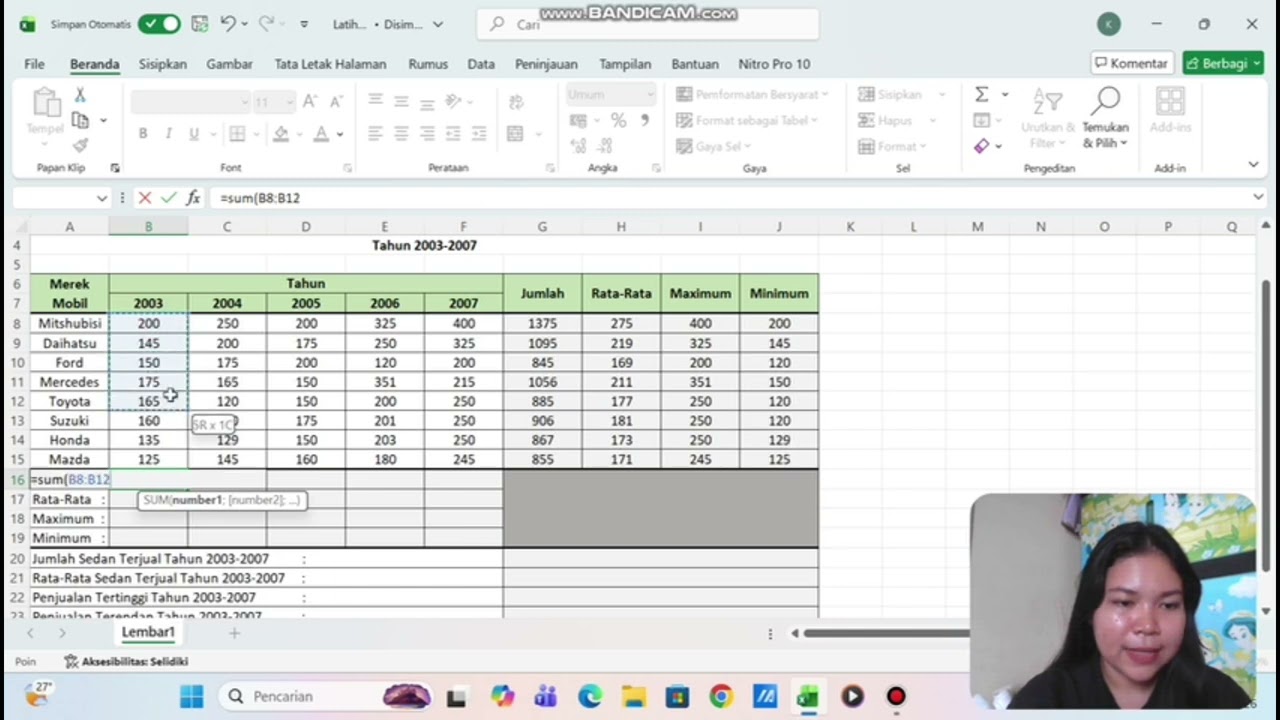Click the Komentar button

[1131, 63]
